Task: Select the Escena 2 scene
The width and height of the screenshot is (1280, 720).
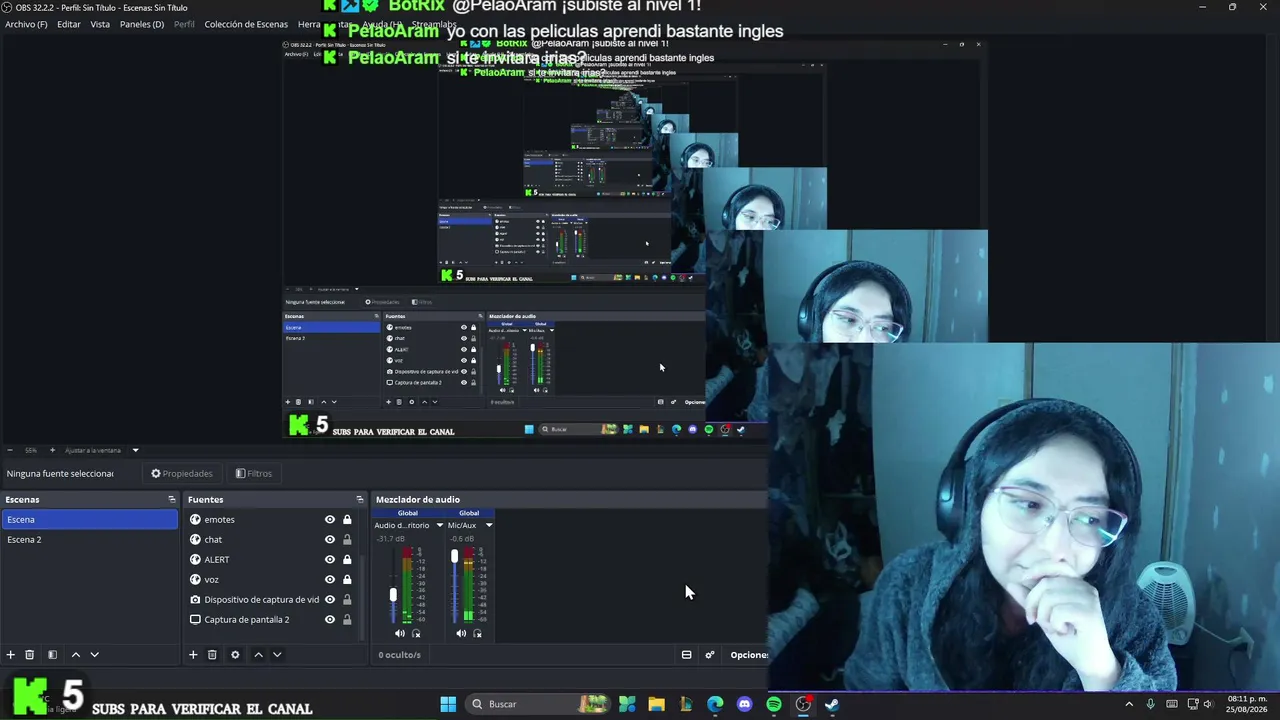Action: (90, 540)
